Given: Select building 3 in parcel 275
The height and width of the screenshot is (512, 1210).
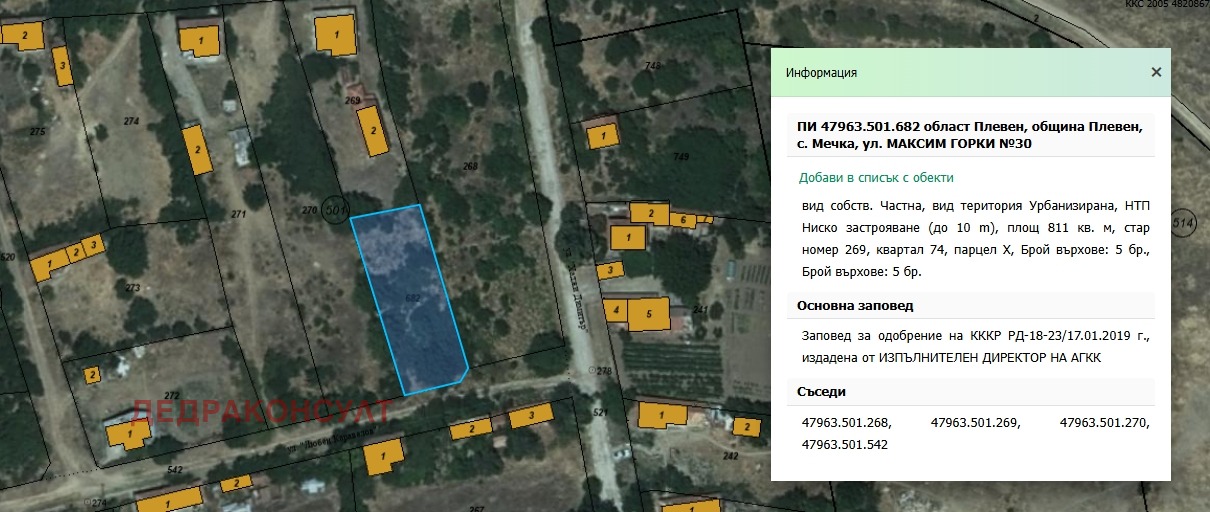Looking at the screenshot, I should (x=64, y=68).
